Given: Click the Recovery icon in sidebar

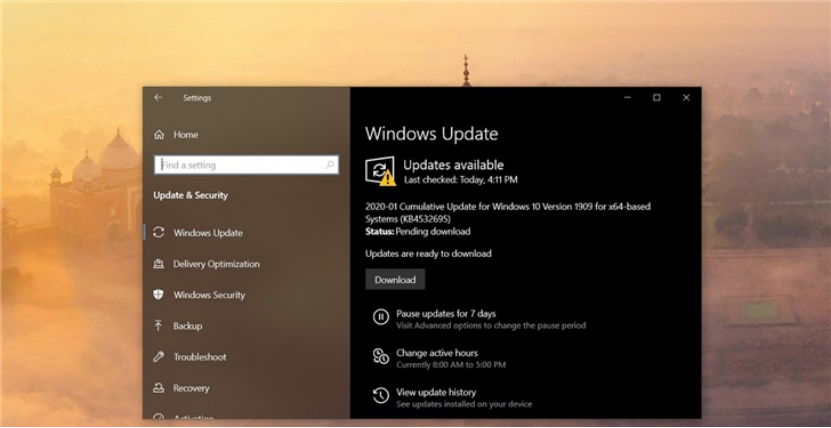Looking at the screenshot, I should pyautogui.click(x=159, y=388).
